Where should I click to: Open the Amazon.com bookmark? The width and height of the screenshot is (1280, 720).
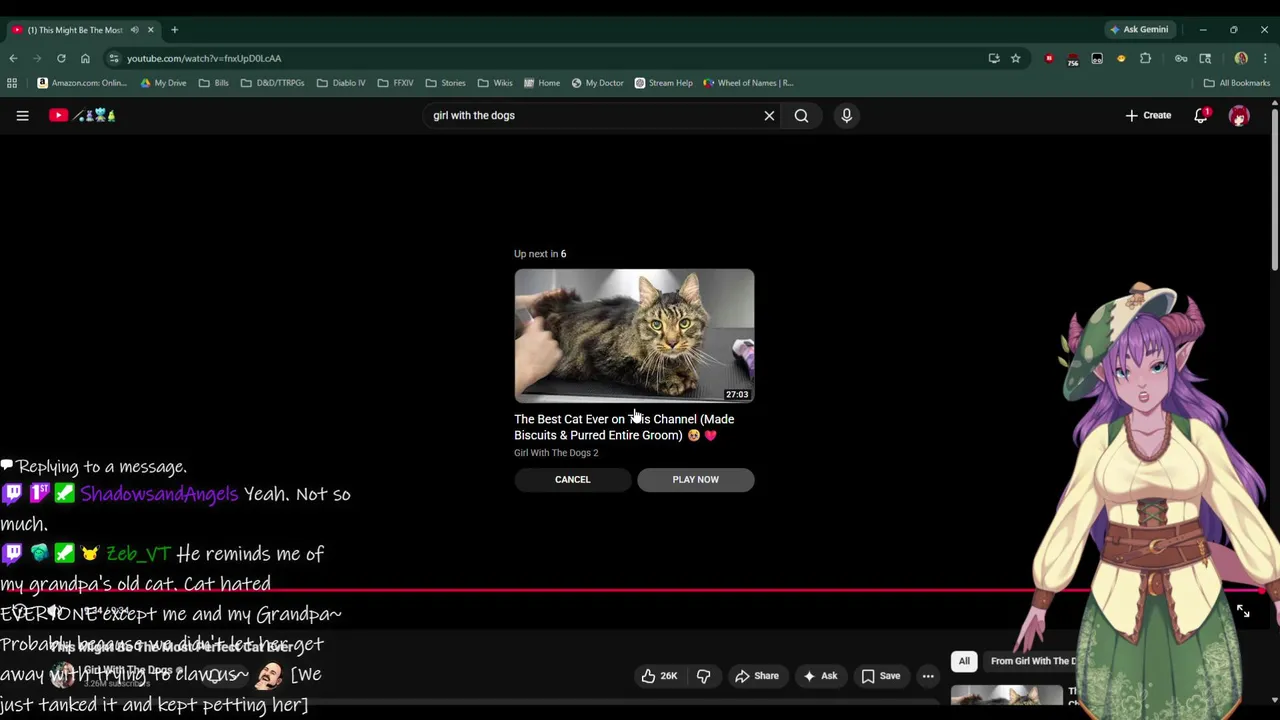tap(82, 83)
